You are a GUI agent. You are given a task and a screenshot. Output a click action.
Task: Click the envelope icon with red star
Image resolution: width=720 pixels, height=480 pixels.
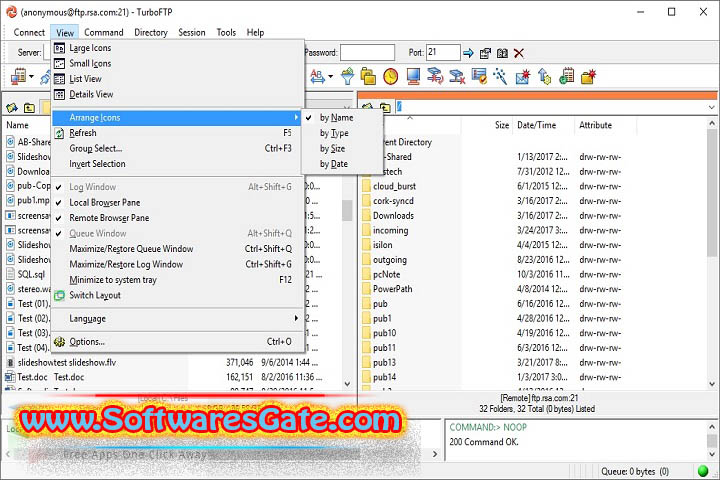[x=523, y=77]
